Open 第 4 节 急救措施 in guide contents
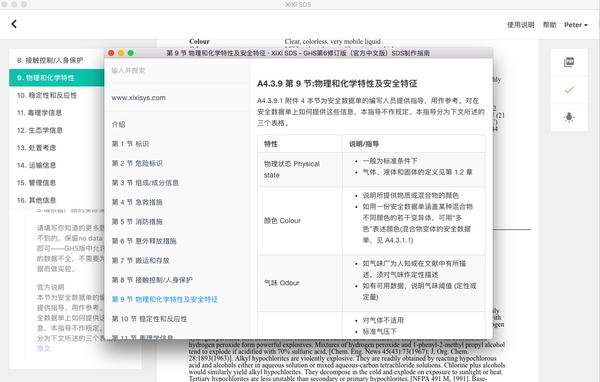 [137, 202]
